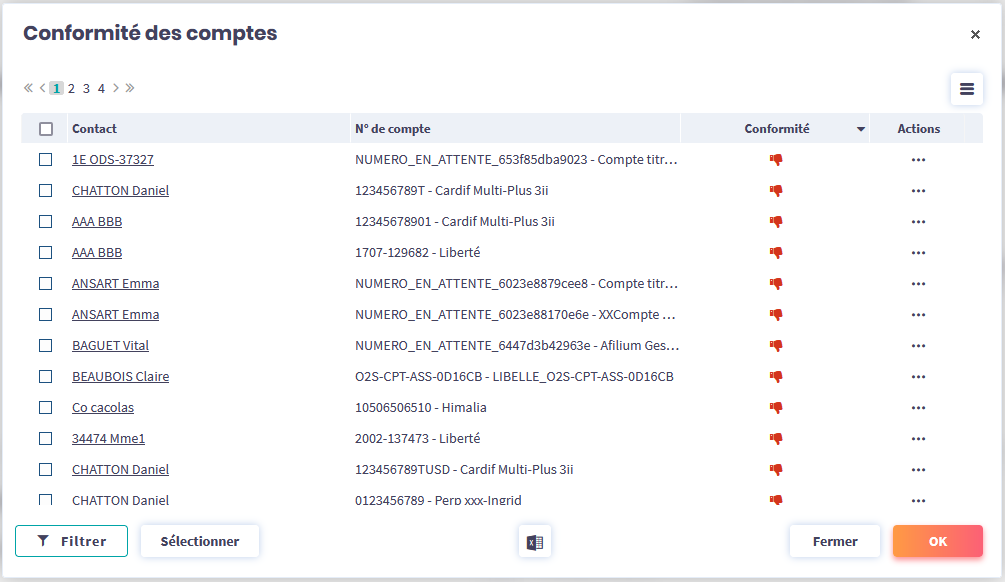Confirm with the OK button

(937, 541)
